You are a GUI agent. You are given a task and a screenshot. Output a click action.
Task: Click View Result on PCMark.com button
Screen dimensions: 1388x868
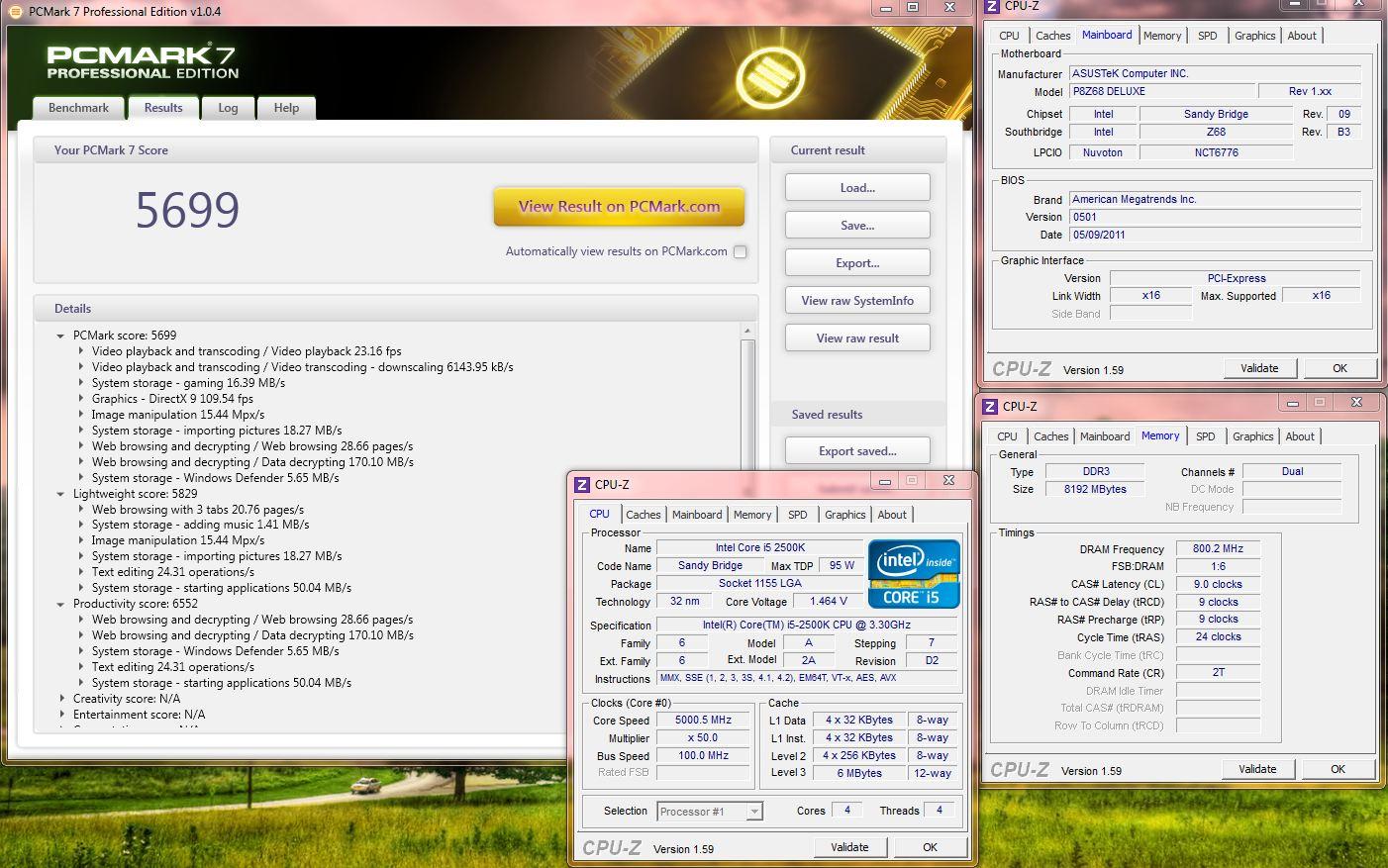coord(619,207)
